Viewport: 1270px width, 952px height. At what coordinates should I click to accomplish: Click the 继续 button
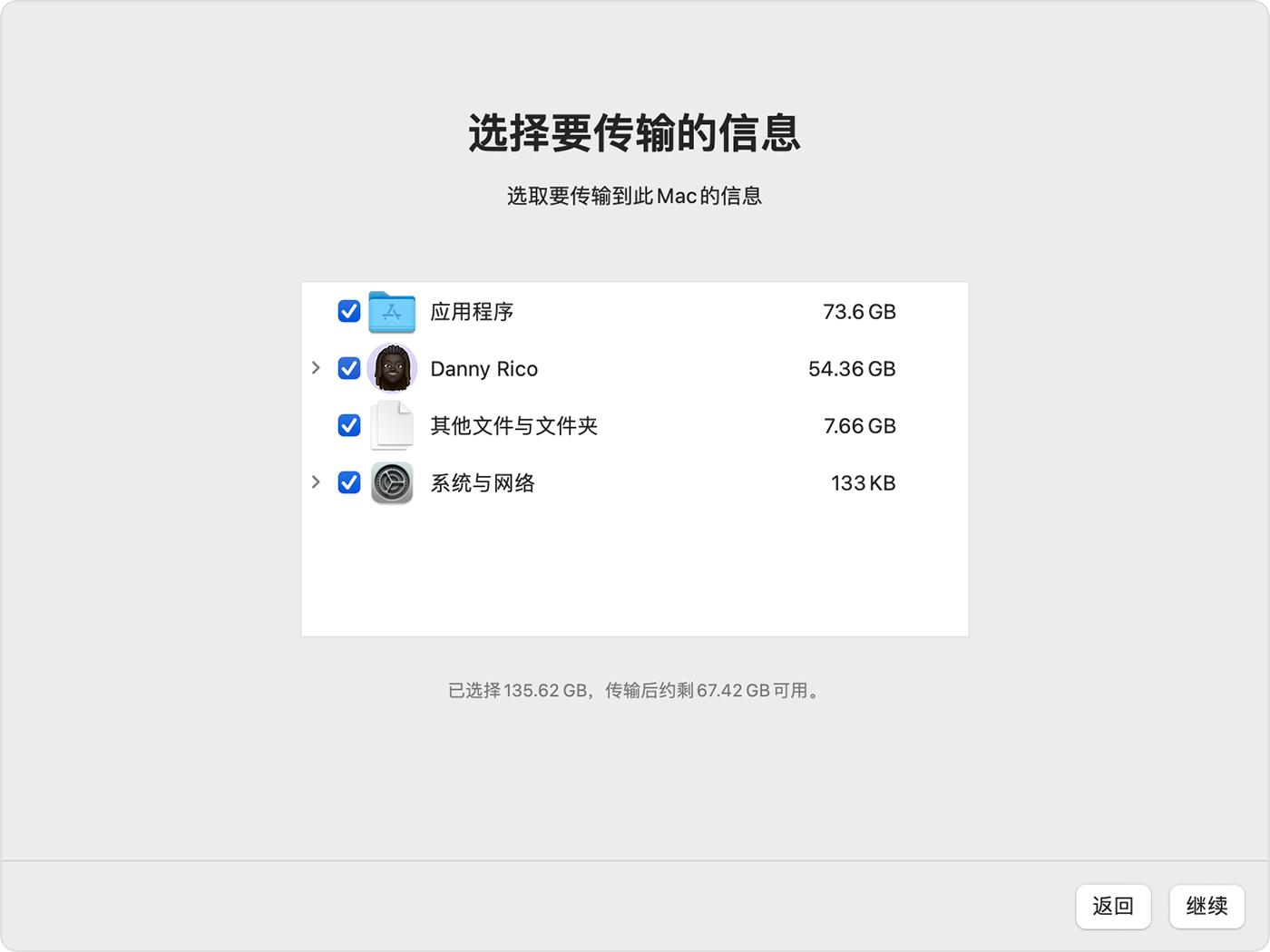tap(1206, 907)
